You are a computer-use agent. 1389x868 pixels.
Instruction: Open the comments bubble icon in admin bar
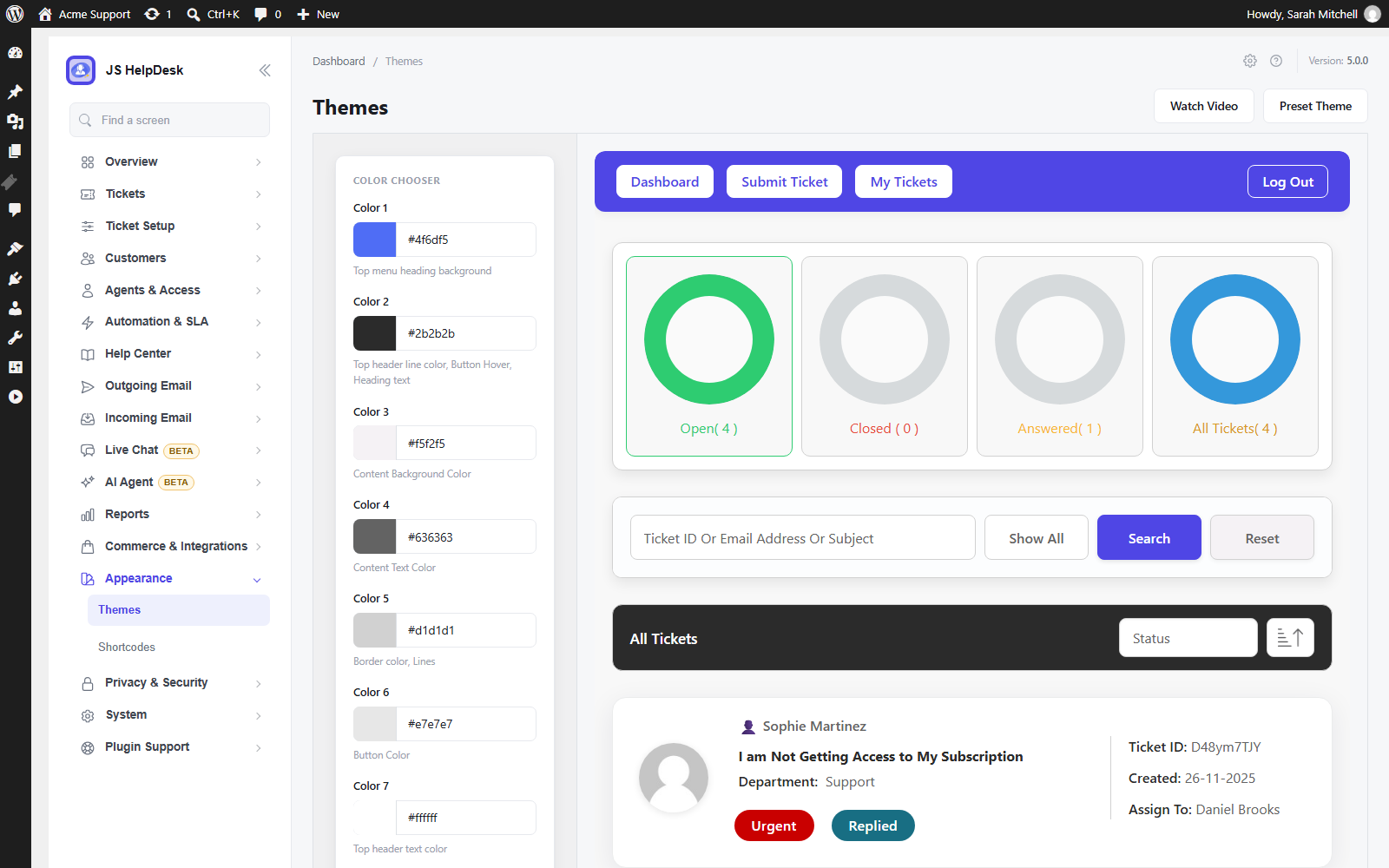[x=260, y=14]
